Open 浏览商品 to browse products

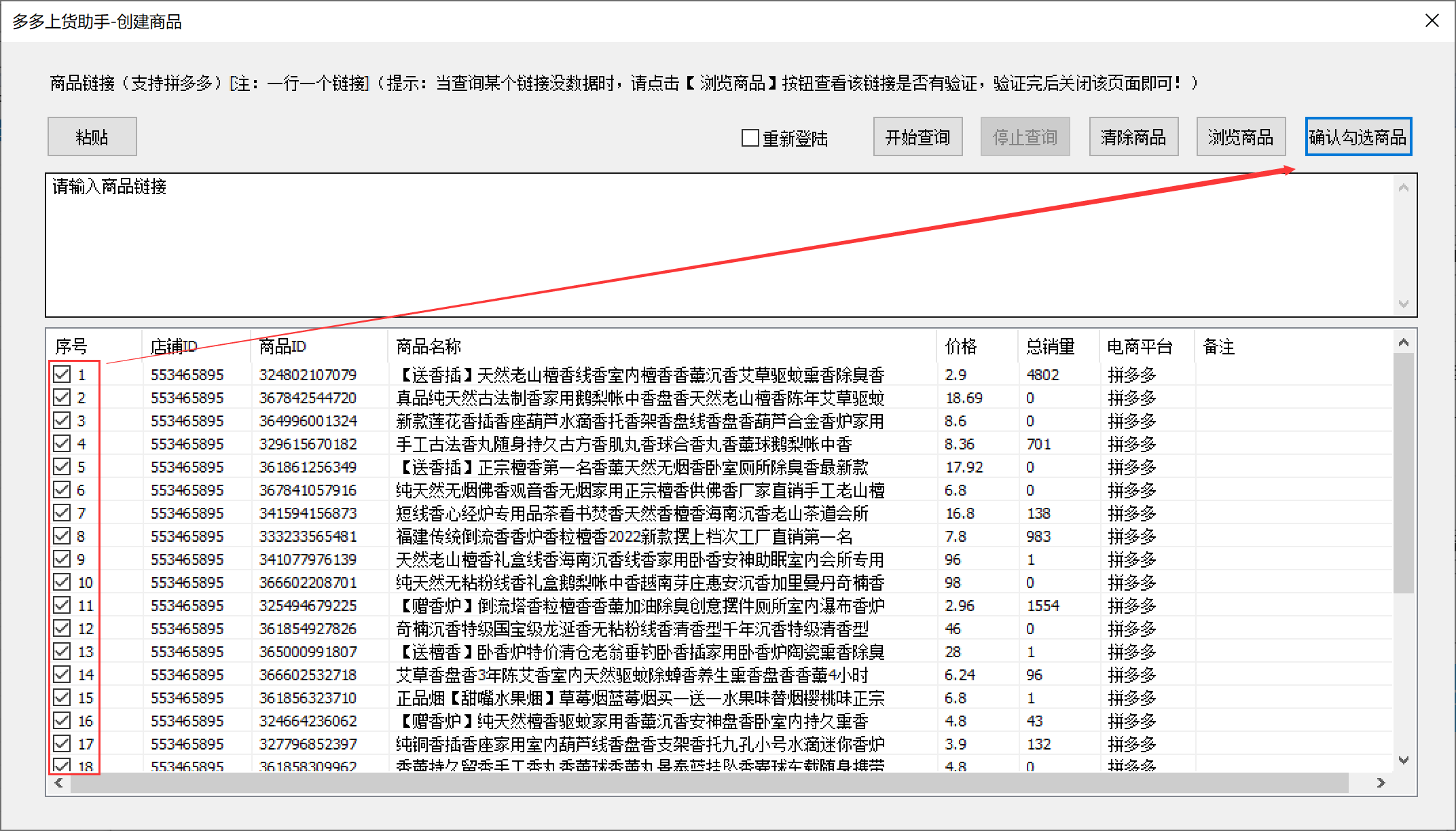(x=1240, y=137)
